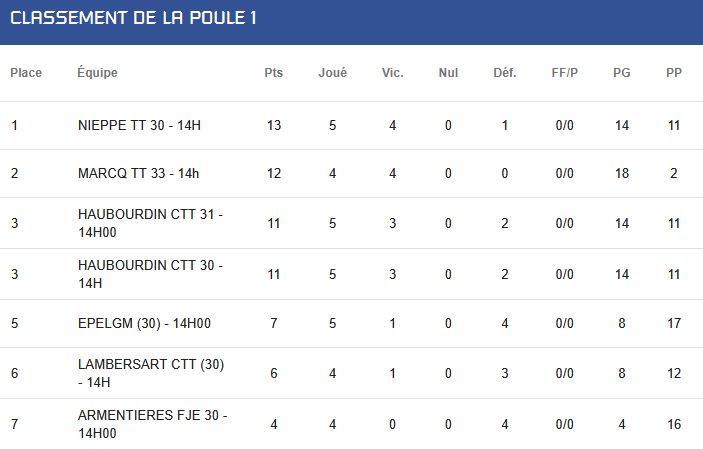The image size is (703, 449).
Task: Click the PG column header
Action: tap(621, 73)
